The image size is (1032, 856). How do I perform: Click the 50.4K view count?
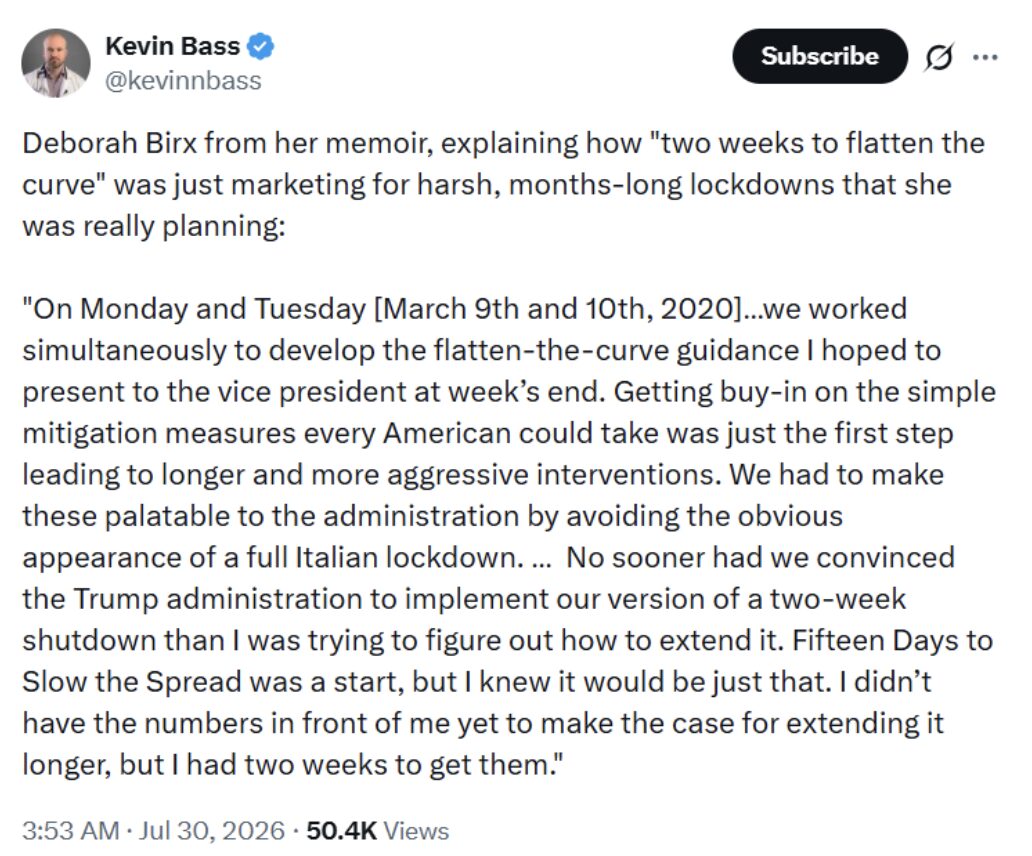(342, 830)
